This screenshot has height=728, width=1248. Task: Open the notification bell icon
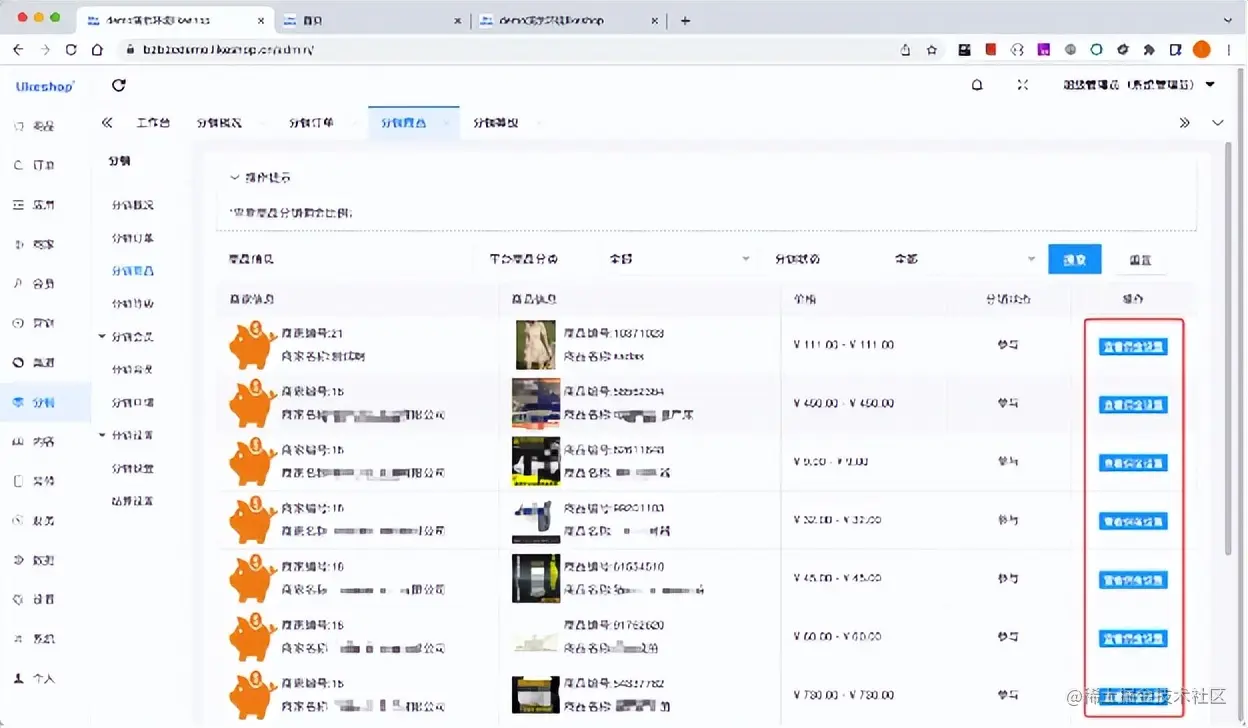click(x=977, y=85)
